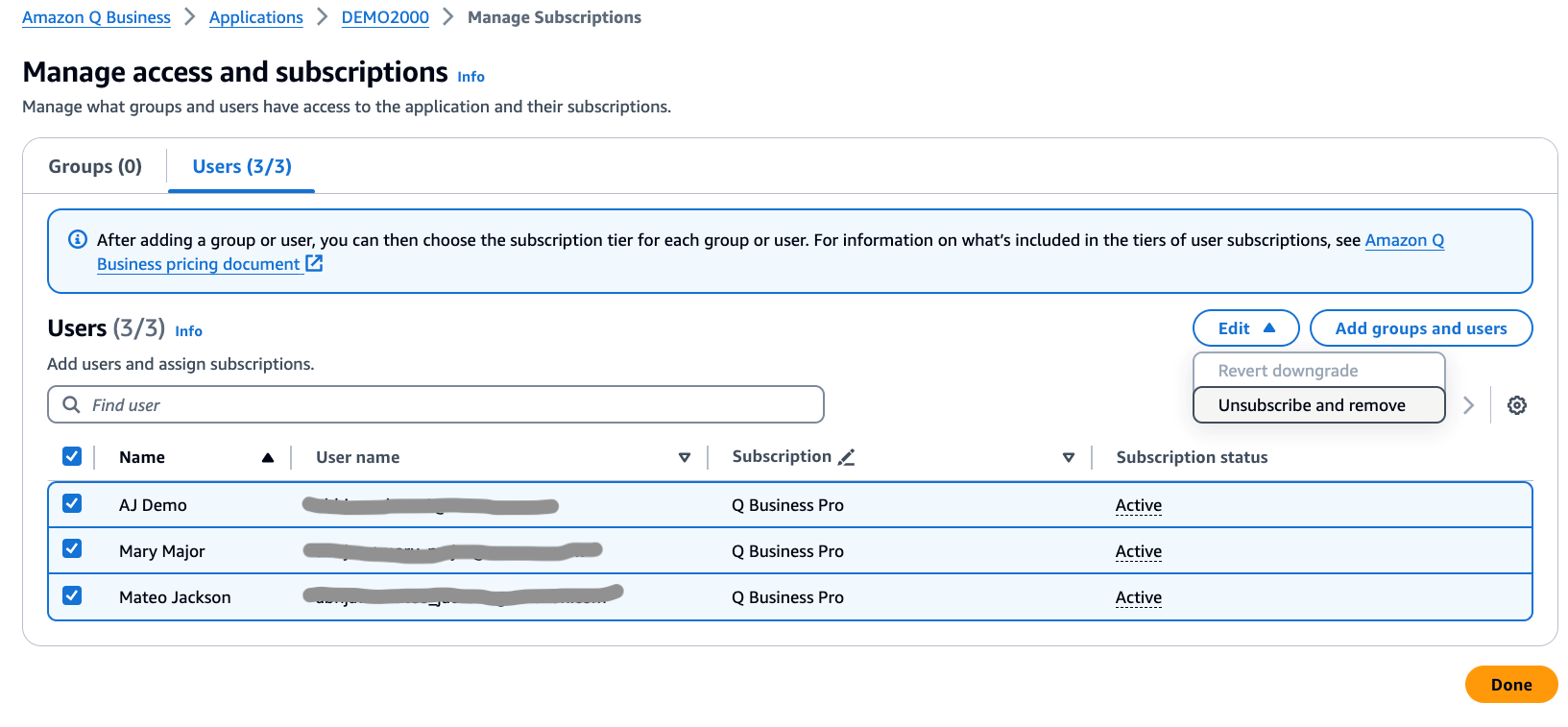Click Q Business Pro for Mateo Jackson

[x=787, y=597]
